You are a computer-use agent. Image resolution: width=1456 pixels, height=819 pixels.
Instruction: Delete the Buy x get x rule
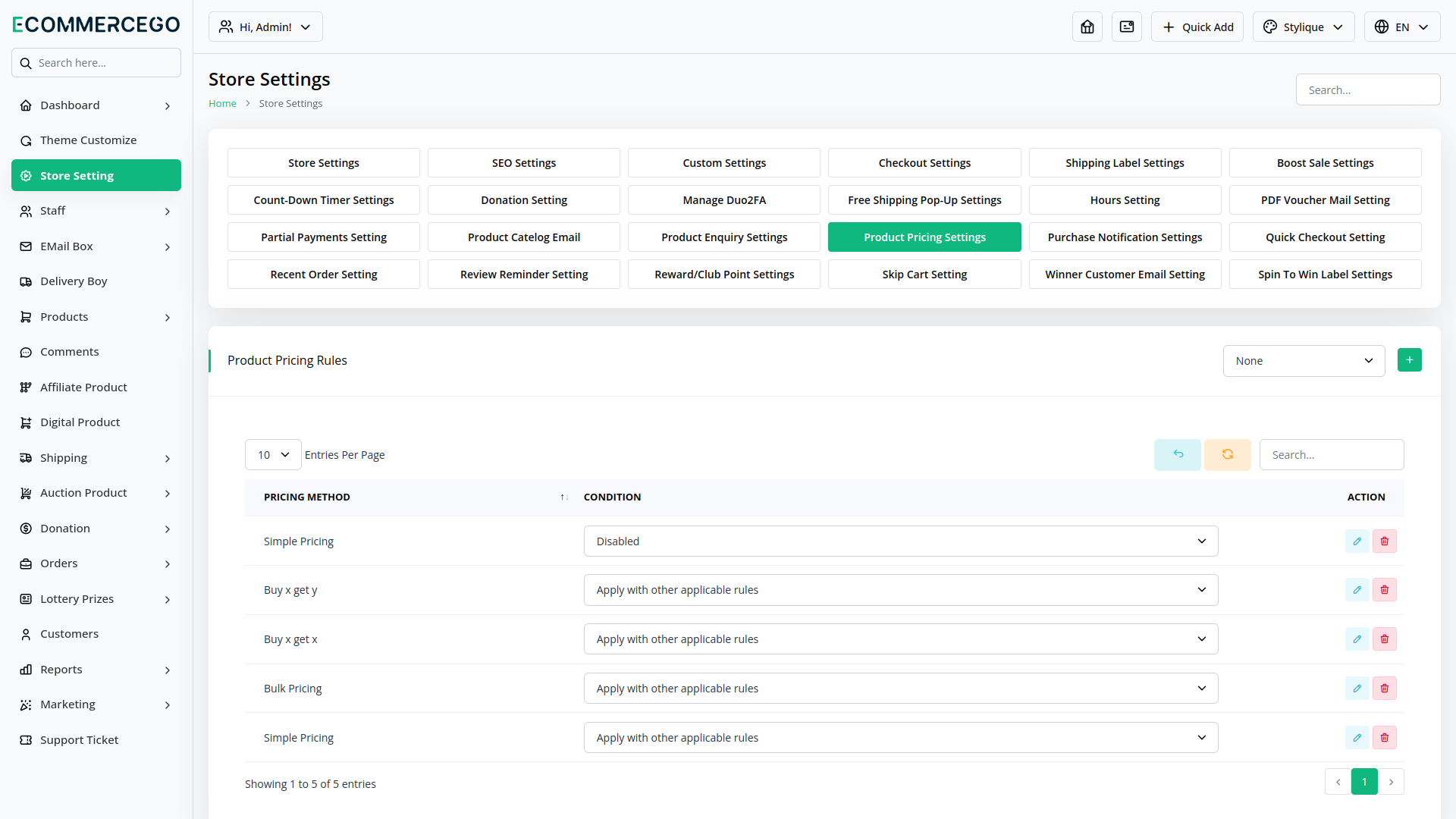tap(1385, 639)
